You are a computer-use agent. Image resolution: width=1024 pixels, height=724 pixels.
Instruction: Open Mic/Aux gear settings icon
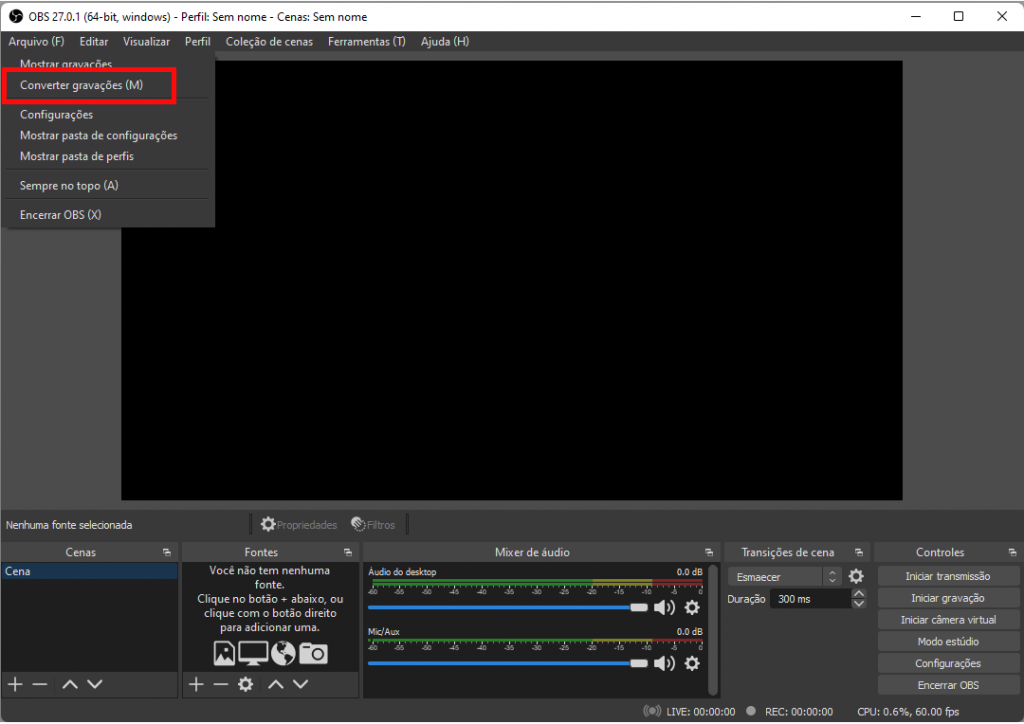[692, 663]
